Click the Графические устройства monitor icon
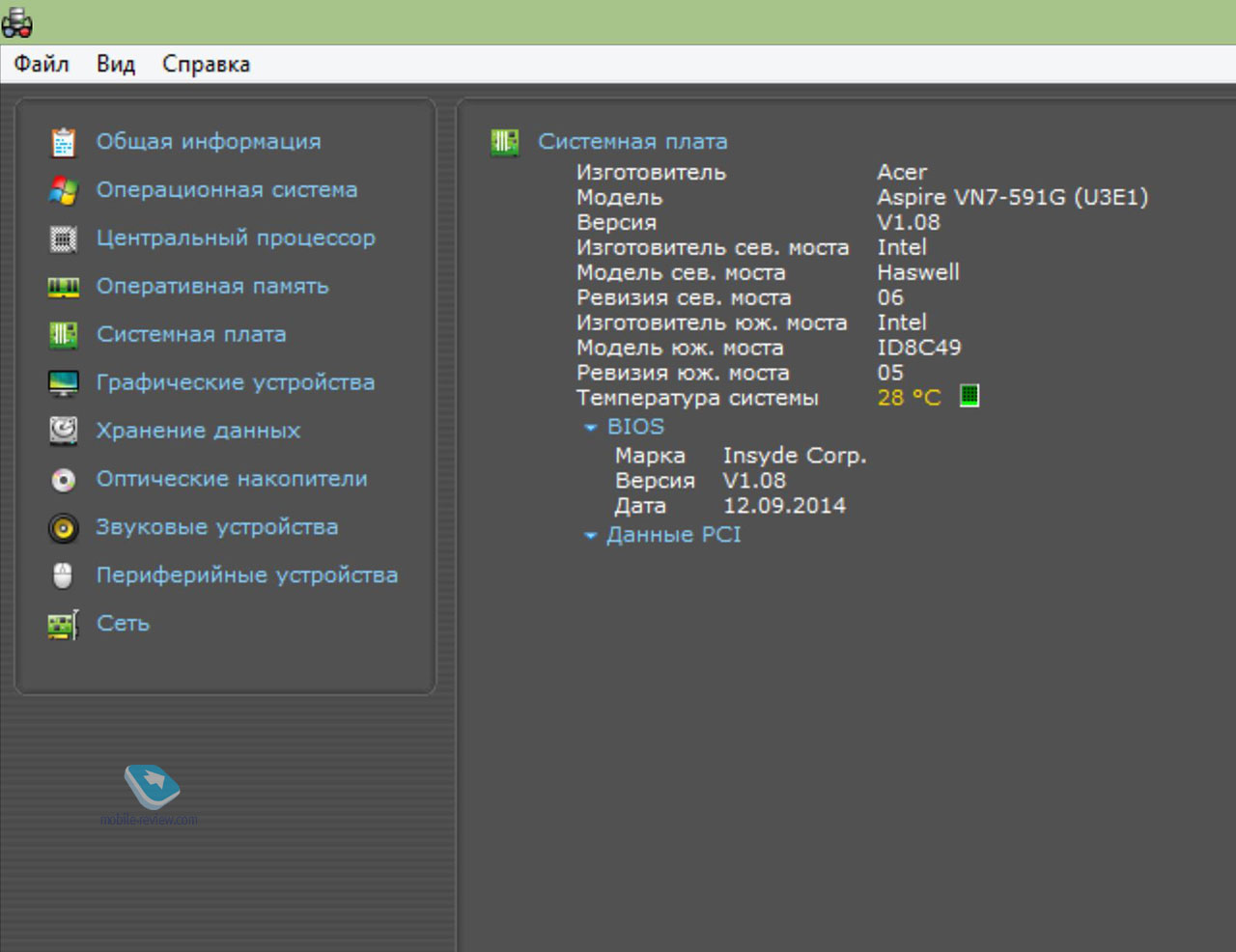The width and height of the screenshot is (1236, 952). click(64, 383)
